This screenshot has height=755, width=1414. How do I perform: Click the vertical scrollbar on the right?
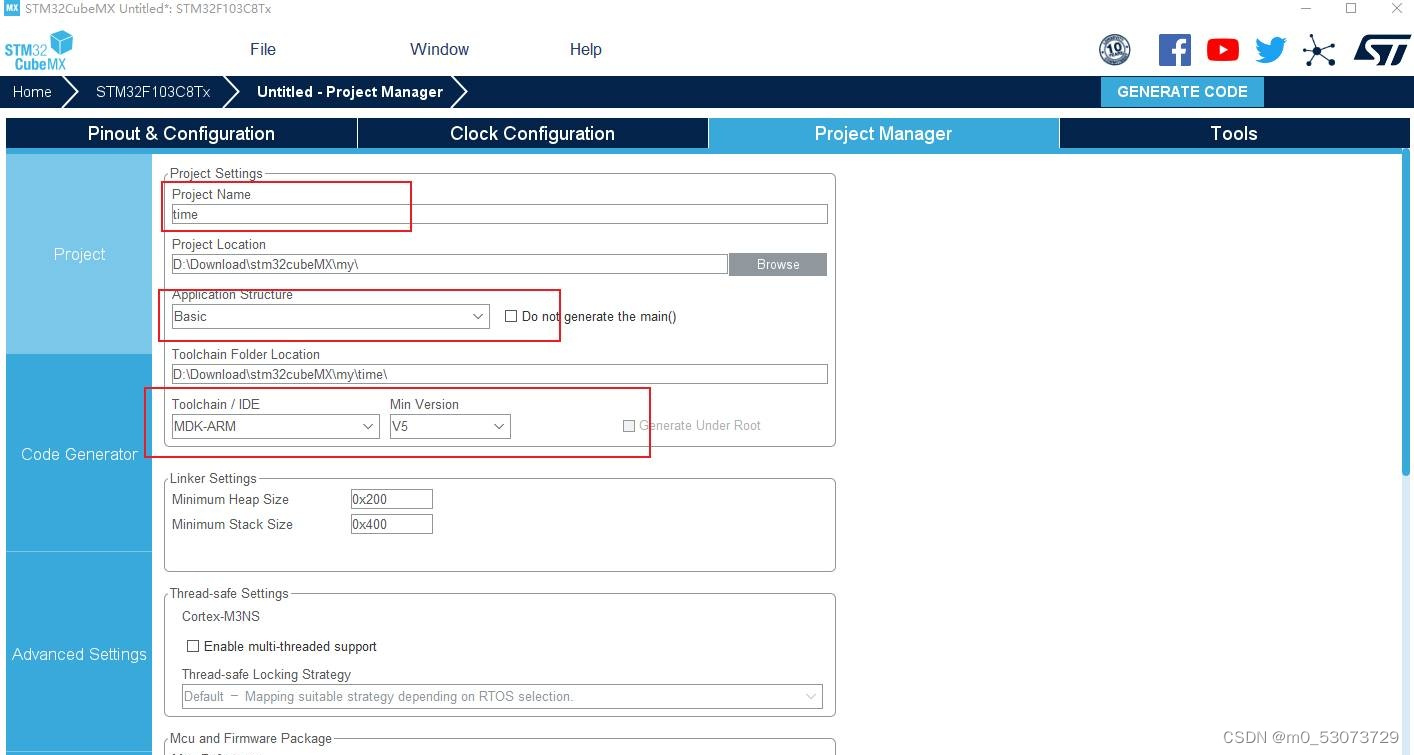[x=1407, y=312]
